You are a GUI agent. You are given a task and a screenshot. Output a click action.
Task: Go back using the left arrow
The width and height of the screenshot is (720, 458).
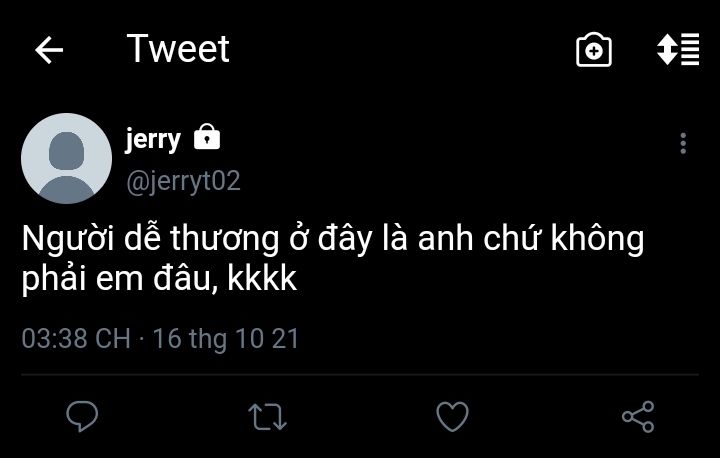(49, 50)
